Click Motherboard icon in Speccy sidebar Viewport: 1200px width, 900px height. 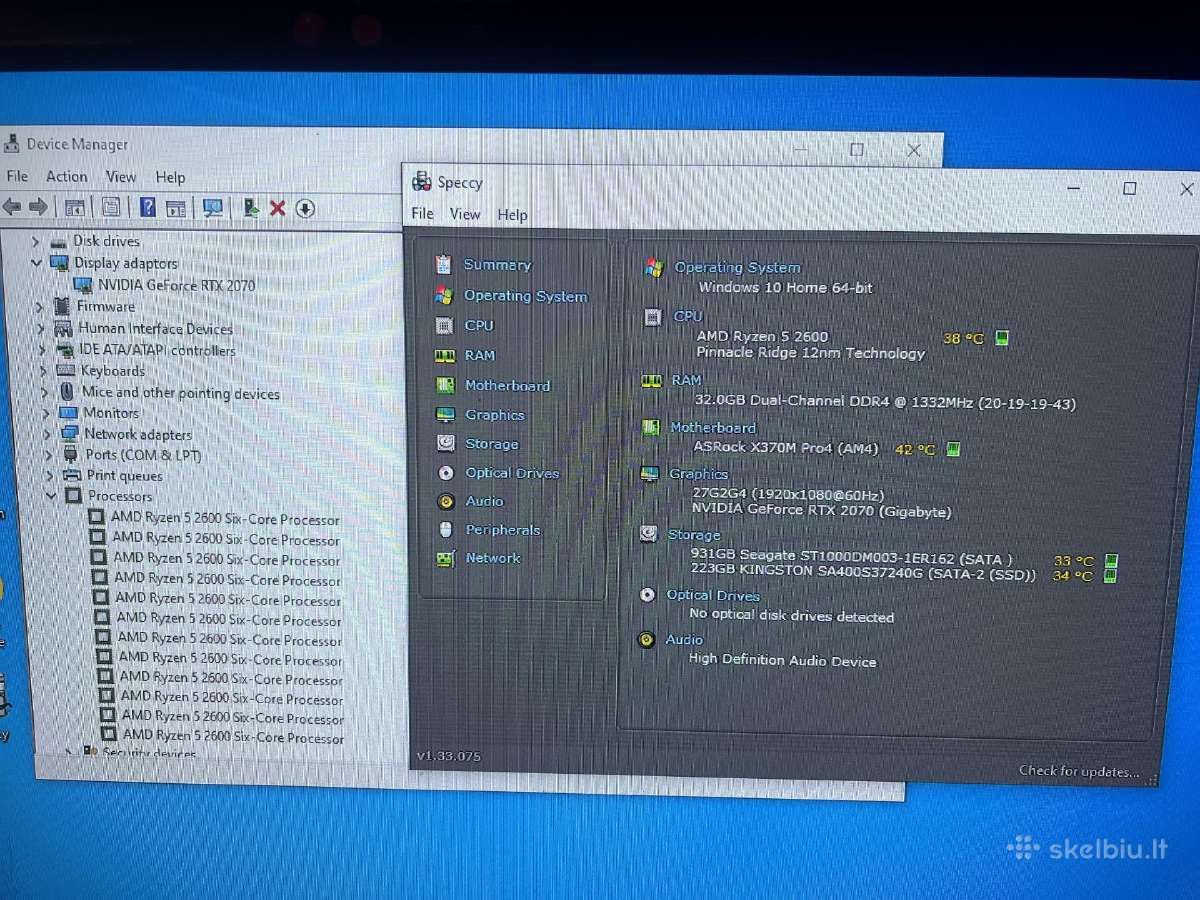point(446,385)
